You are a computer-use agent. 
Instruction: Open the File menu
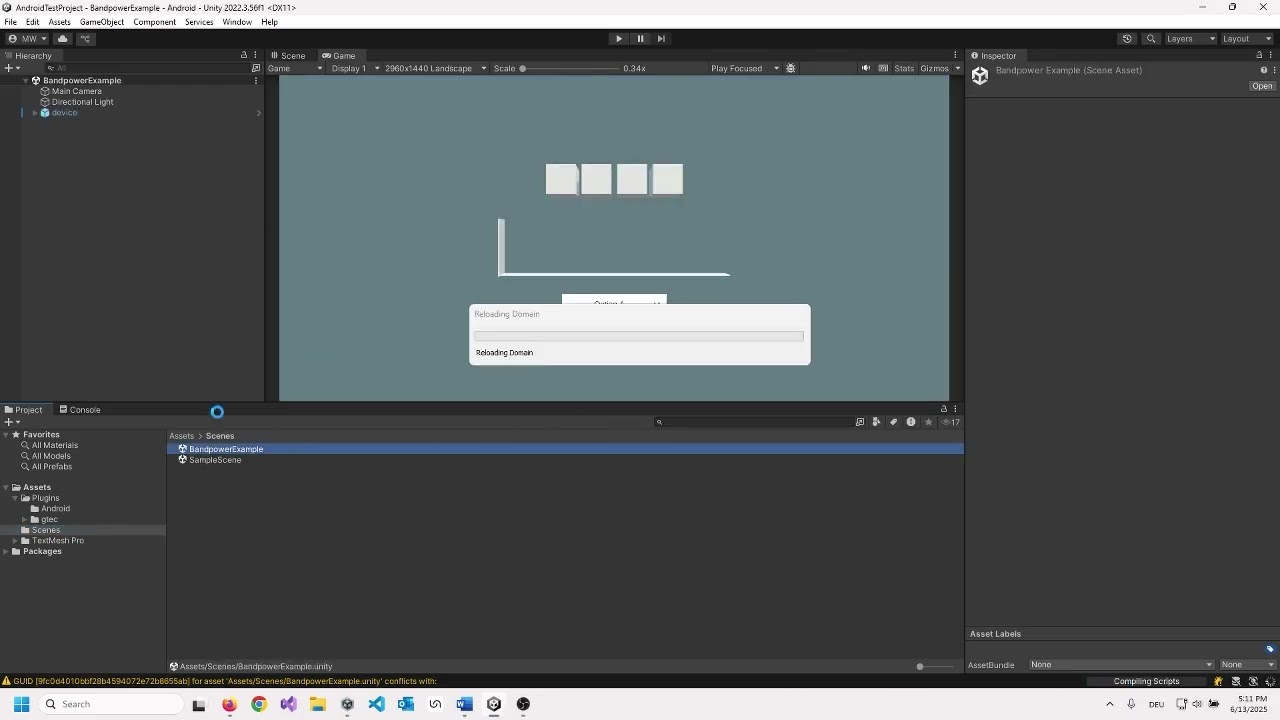tap(10, 22)
